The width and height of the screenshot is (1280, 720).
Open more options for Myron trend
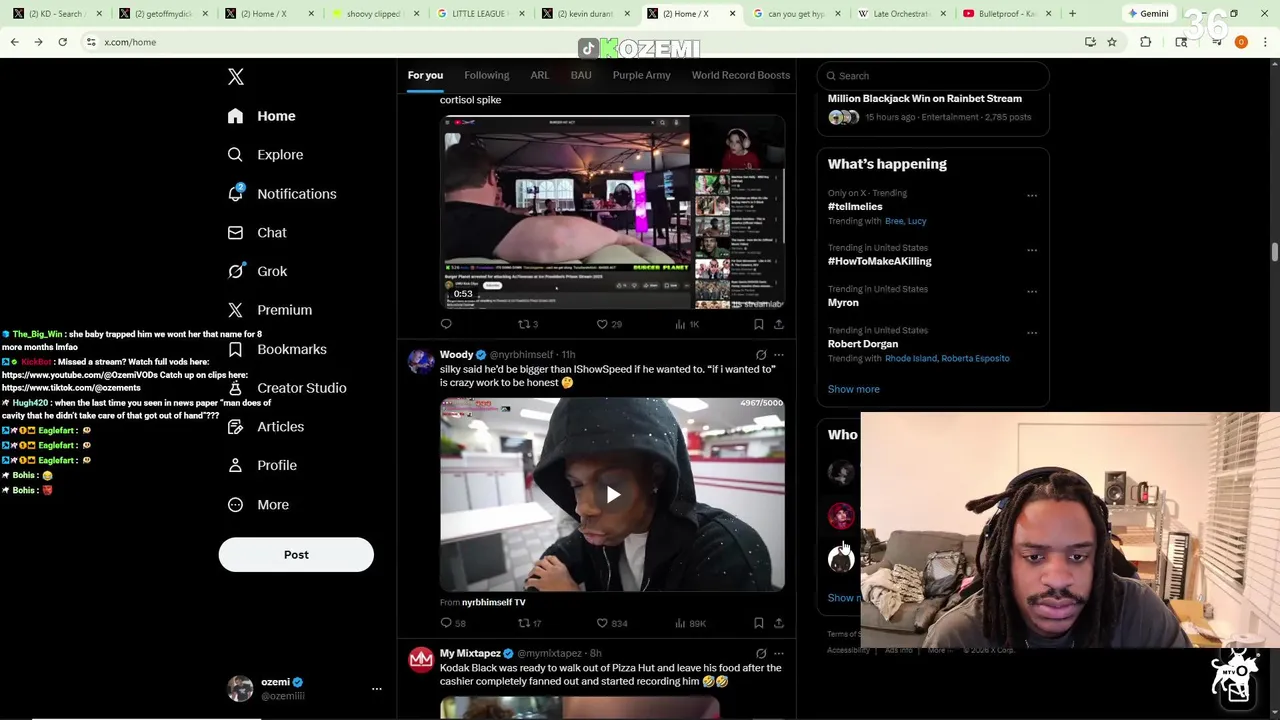click(1032, 292)
